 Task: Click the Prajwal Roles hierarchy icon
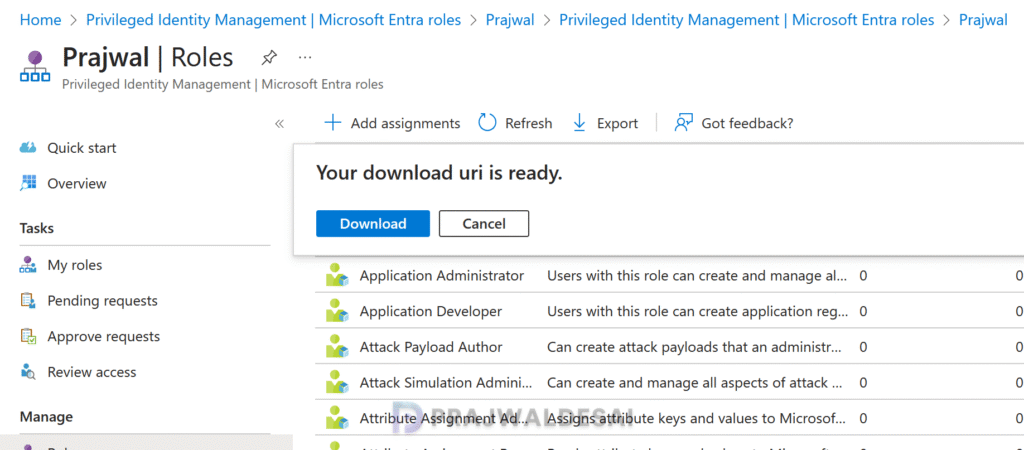pyautogui.click(x=35, y=67)
